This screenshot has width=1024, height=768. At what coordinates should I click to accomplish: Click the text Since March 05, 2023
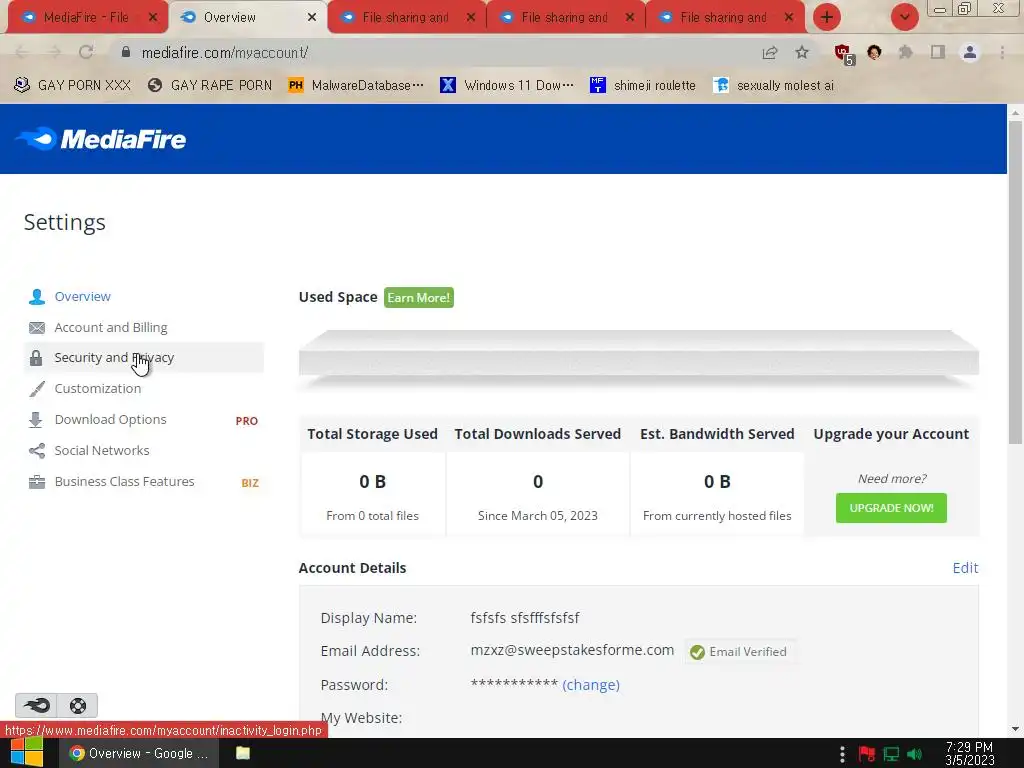click(537, 516)
